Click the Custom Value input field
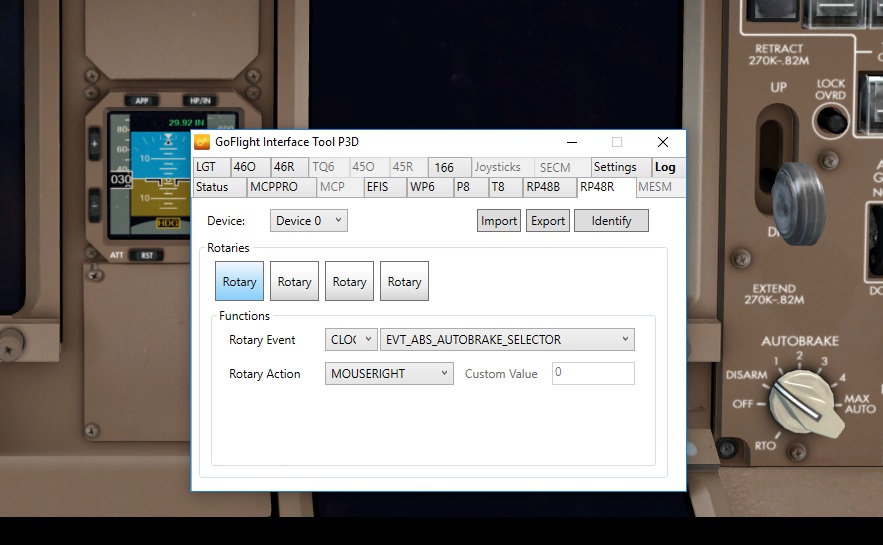The image size is (883, 545). tap(593, 374)
